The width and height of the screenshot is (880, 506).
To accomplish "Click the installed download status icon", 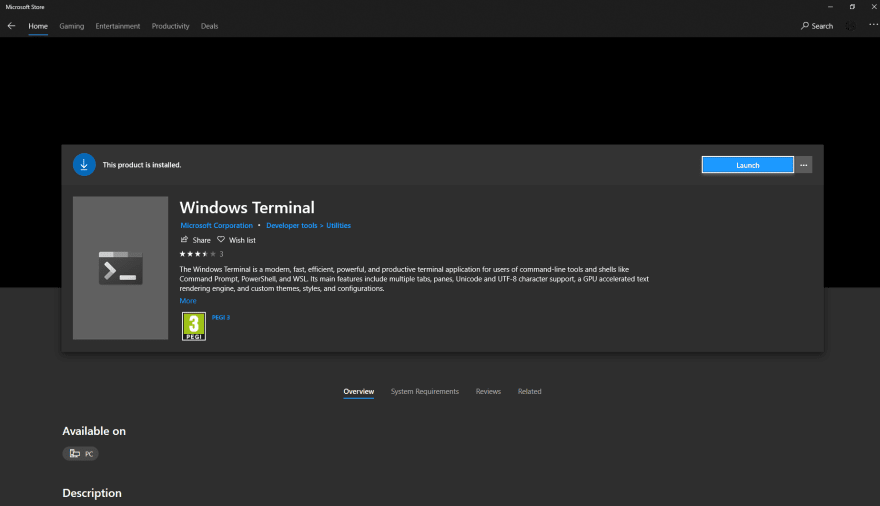I will click(x=84, y=164).
